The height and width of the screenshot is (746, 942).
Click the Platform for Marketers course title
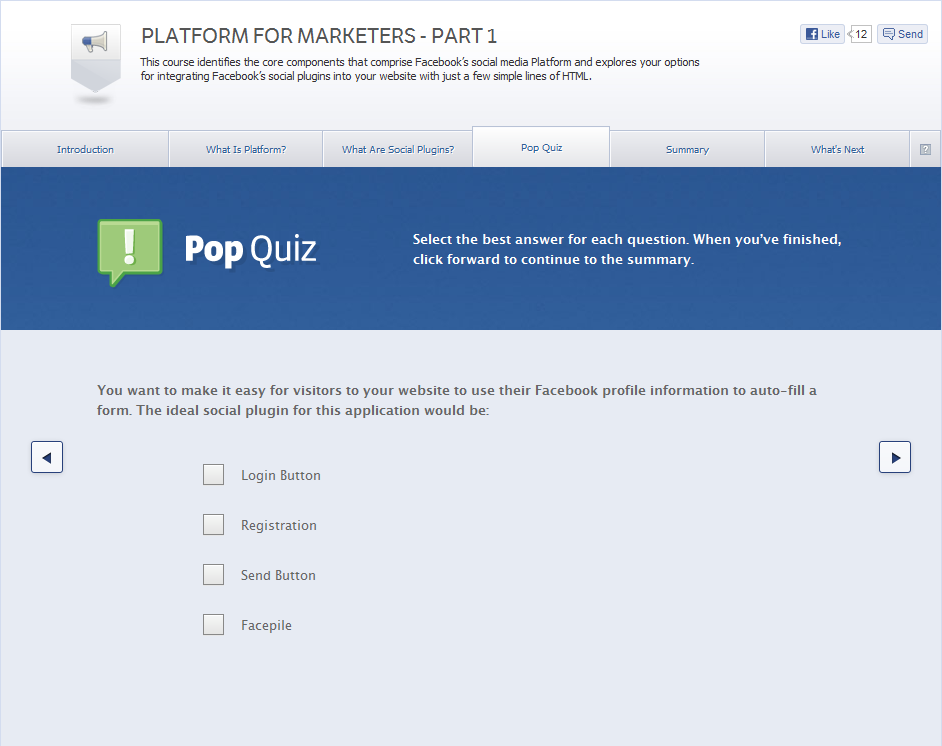319,36
